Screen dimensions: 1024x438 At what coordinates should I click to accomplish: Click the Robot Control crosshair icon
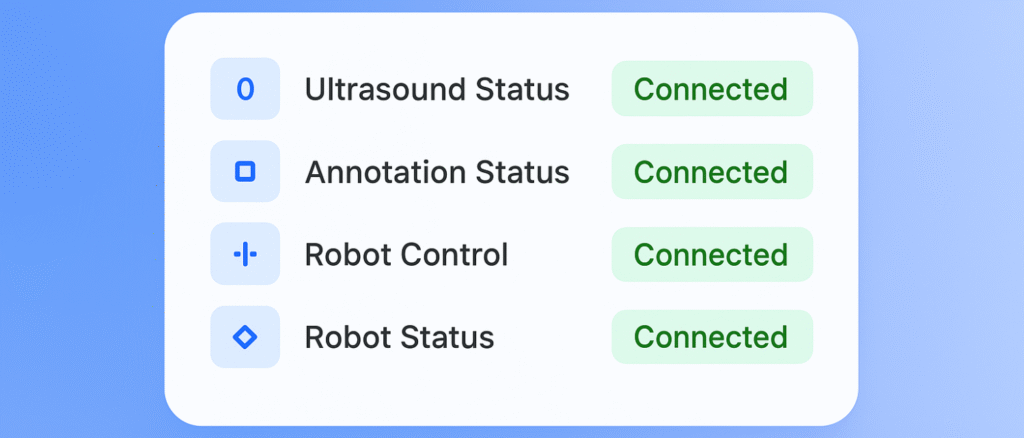pos(245,255)
